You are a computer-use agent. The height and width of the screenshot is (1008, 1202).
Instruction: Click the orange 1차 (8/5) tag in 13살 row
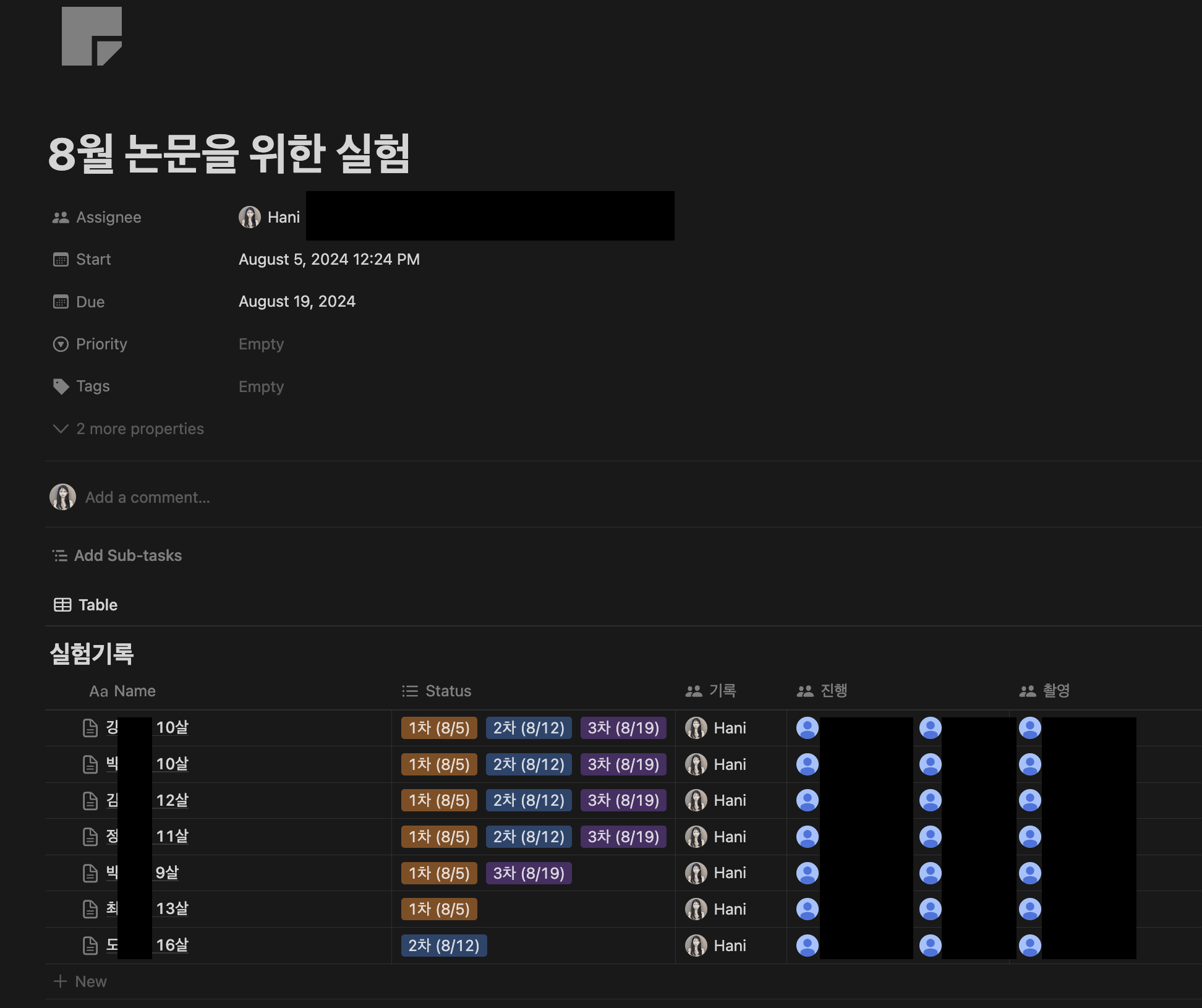(x=439, y=909)
